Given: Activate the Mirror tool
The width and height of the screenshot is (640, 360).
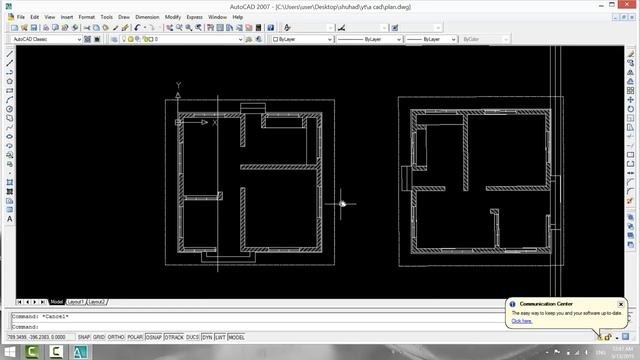Looking at the screenshot, I should pos(631,72).
